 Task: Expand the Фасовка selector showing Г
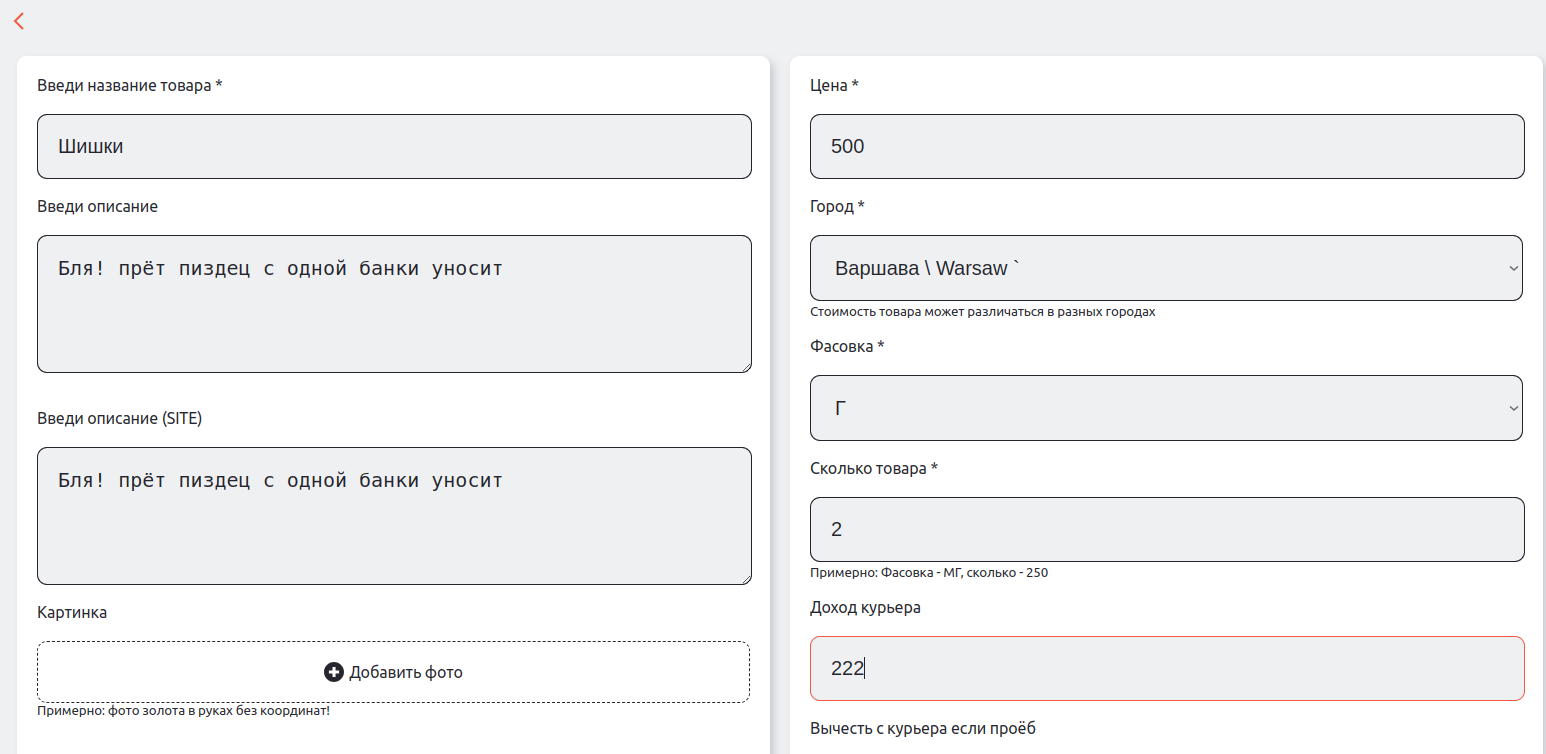(1165, 408)
